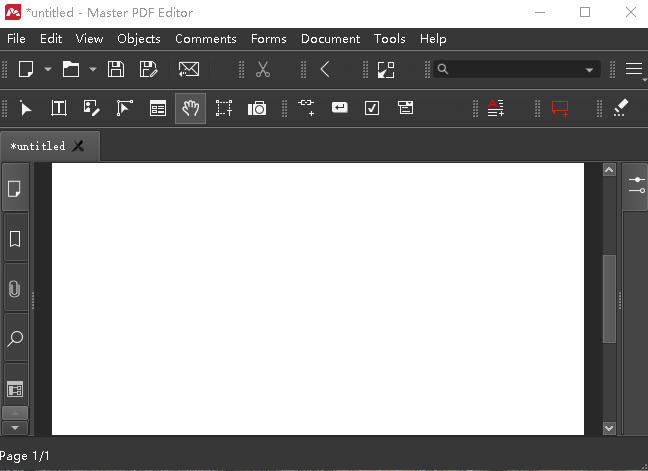Screen dimensions: 648x471
Task: Click the blank document page area
Action: [x=318, y=299]
